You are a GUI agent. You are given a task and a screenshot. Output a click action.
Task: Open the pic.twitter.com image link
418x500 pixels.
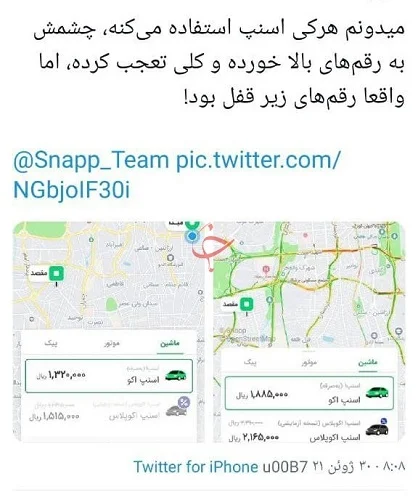click(x=177, y=175)
